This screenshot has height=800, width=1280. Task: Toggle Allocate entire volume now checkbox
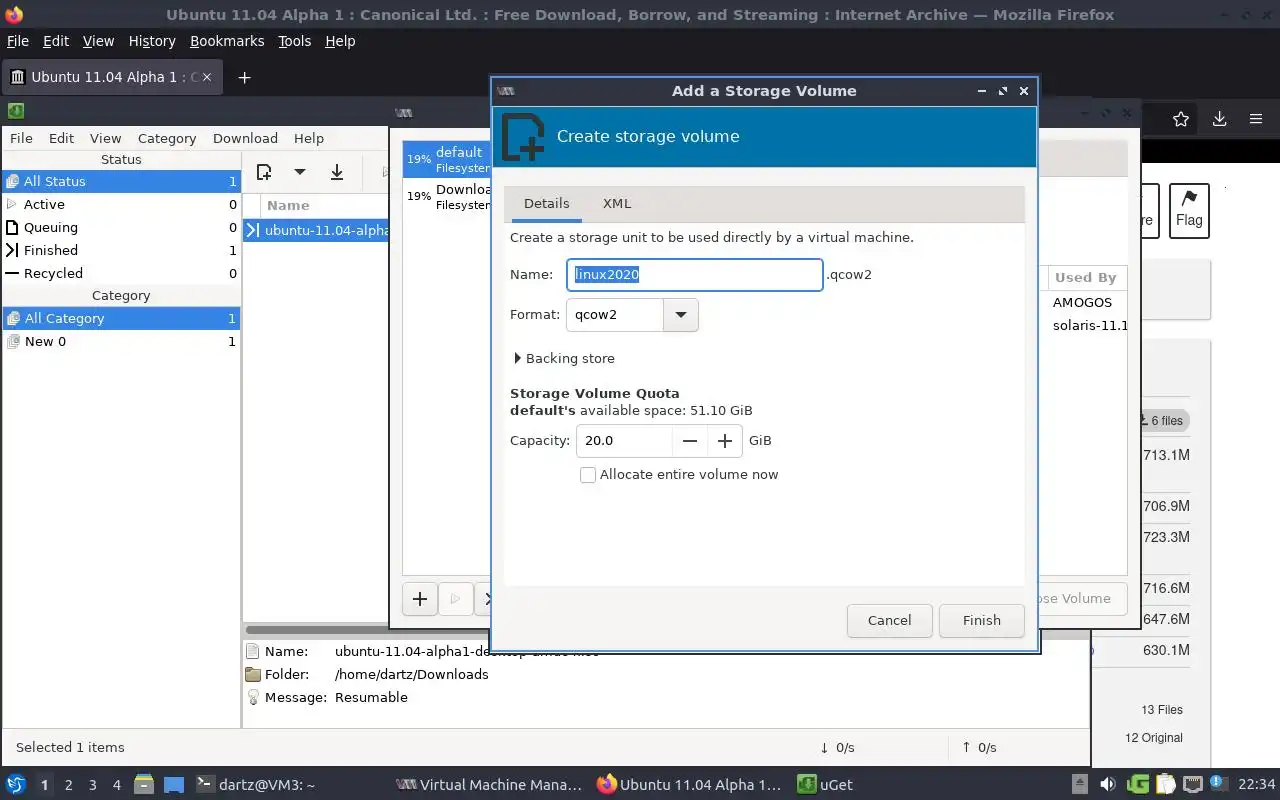click(x=588, y=475)
